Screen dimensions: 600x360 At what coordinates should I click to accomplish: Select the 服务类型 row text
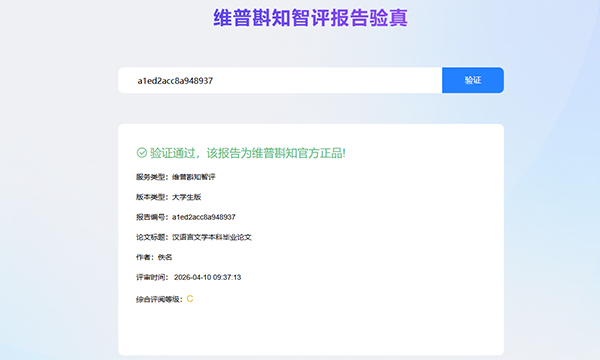click(x=176, y=177)
